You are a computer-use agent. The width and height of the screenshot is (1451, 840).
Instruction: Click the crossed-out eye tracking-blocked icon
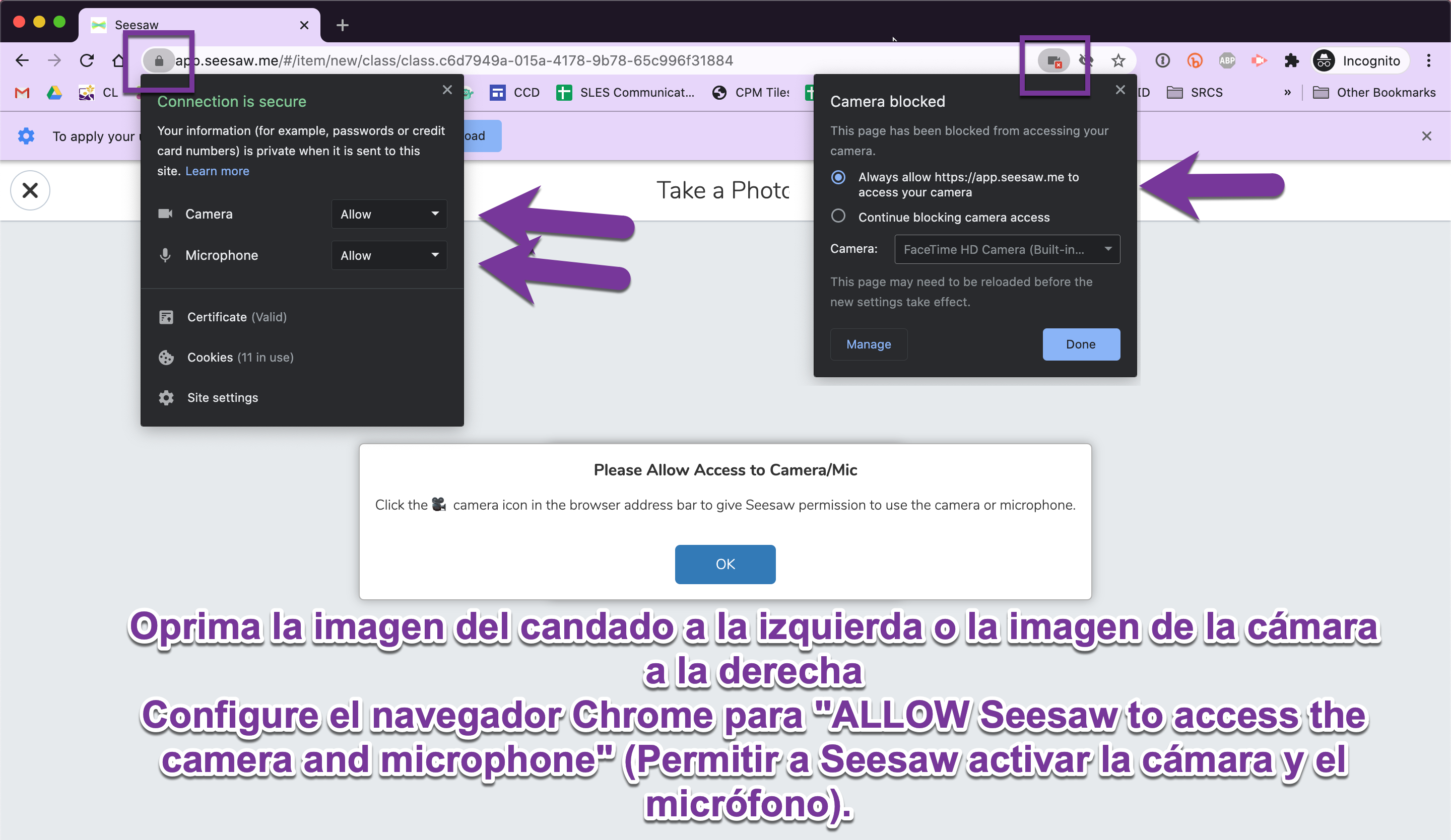coord(1086,60)
